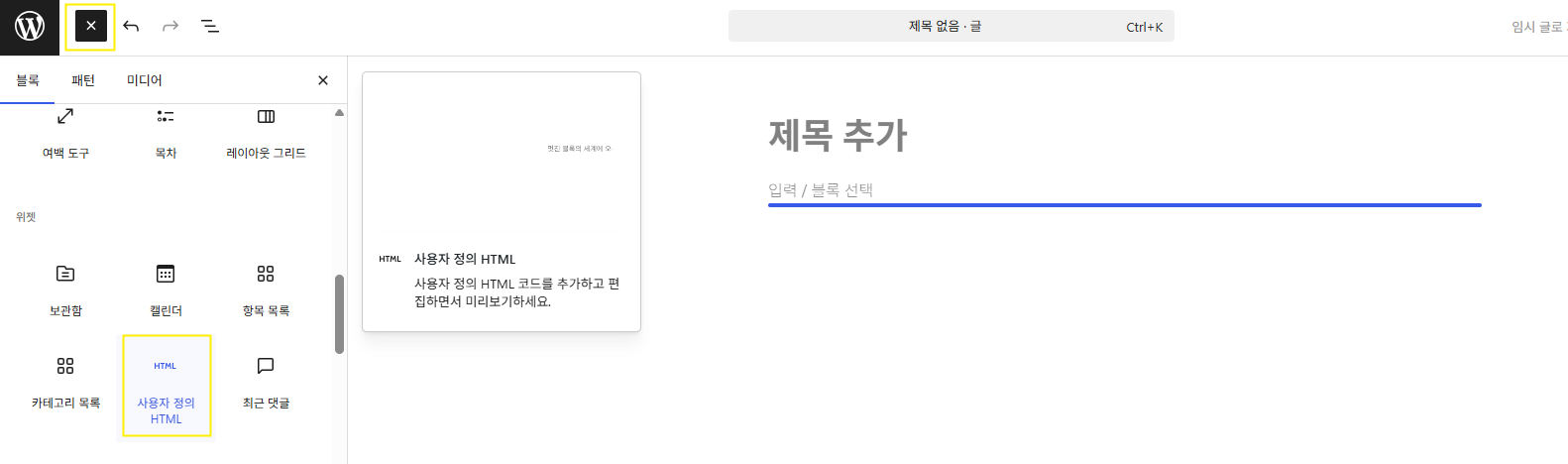This screenshot has height=464, width=1568.
Task: Redo the last undone change
Action: 170,27
